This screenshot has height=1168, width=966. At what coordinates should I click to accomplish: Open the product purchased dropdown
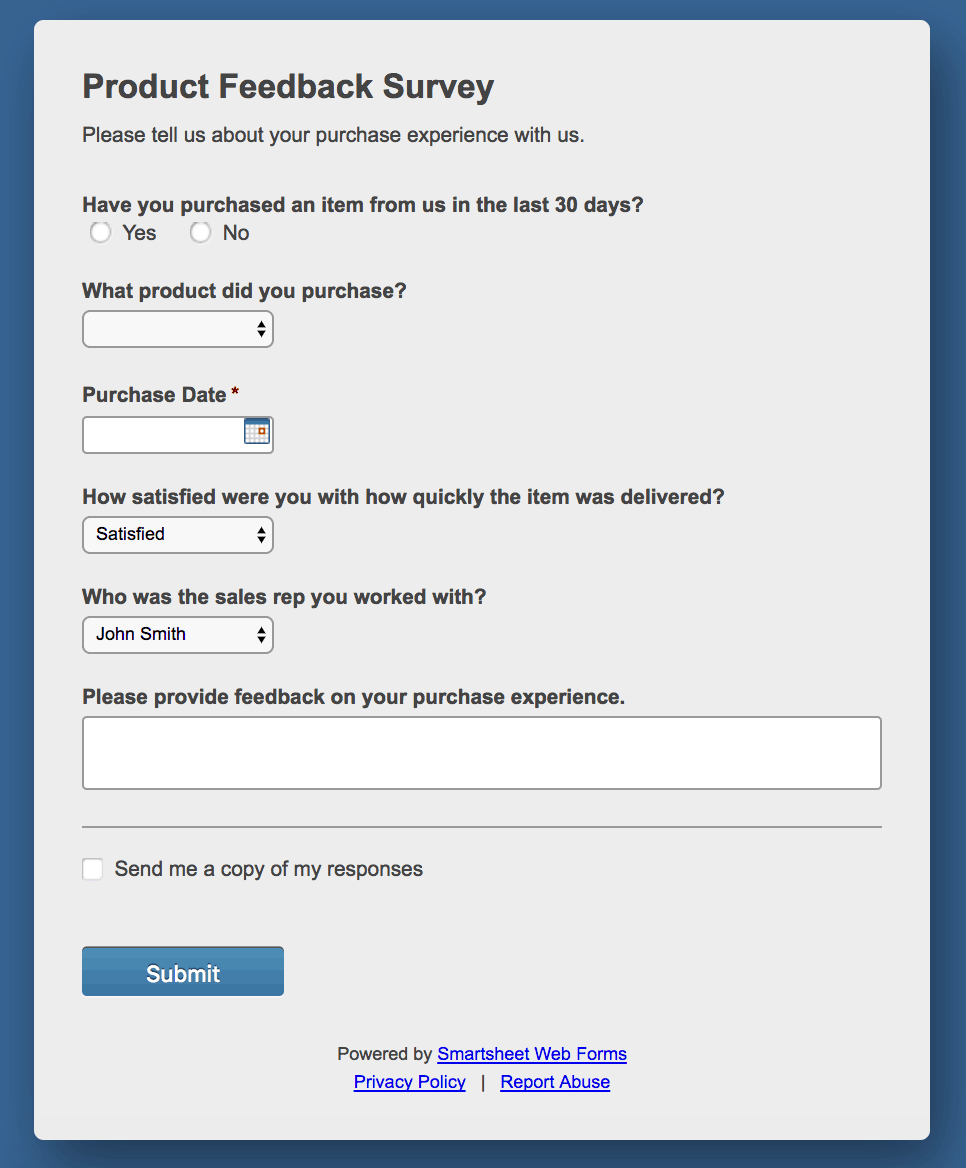tap(178, 329)
